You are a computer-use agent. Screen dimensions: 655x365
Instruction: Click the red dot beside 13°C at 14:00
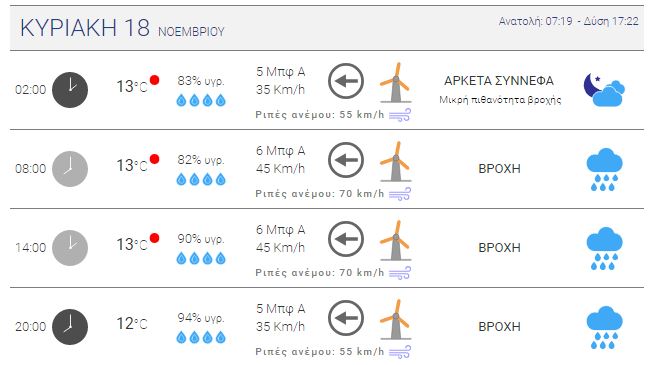click(155, 238)
